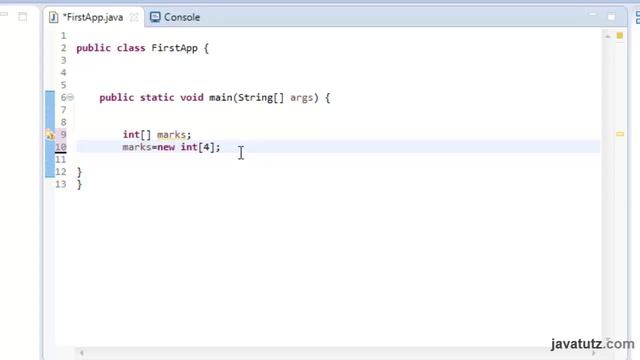Click the Java file icon on FirstApp.java tab
The image size is (640, 360).
click(x=53, y=17)
